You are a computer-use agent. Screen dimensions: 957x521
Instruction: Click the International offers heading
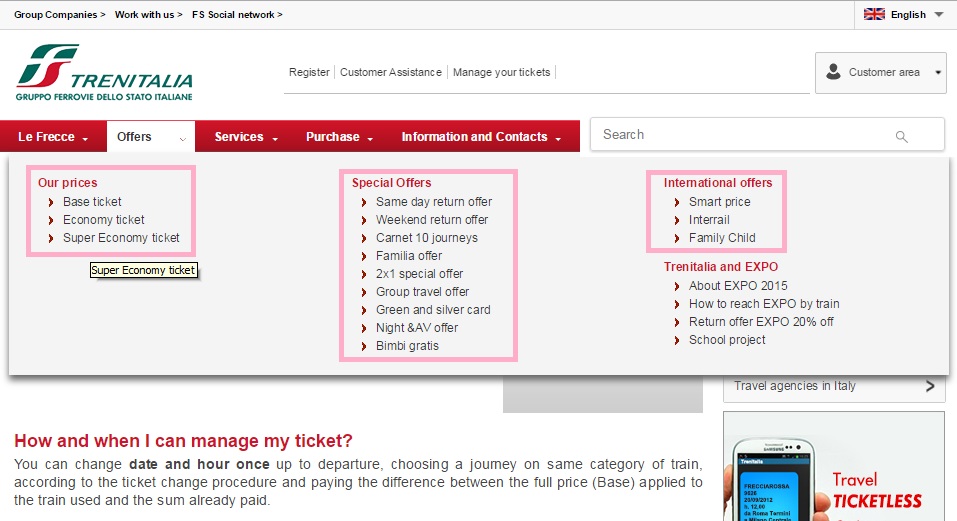(718, 182)
